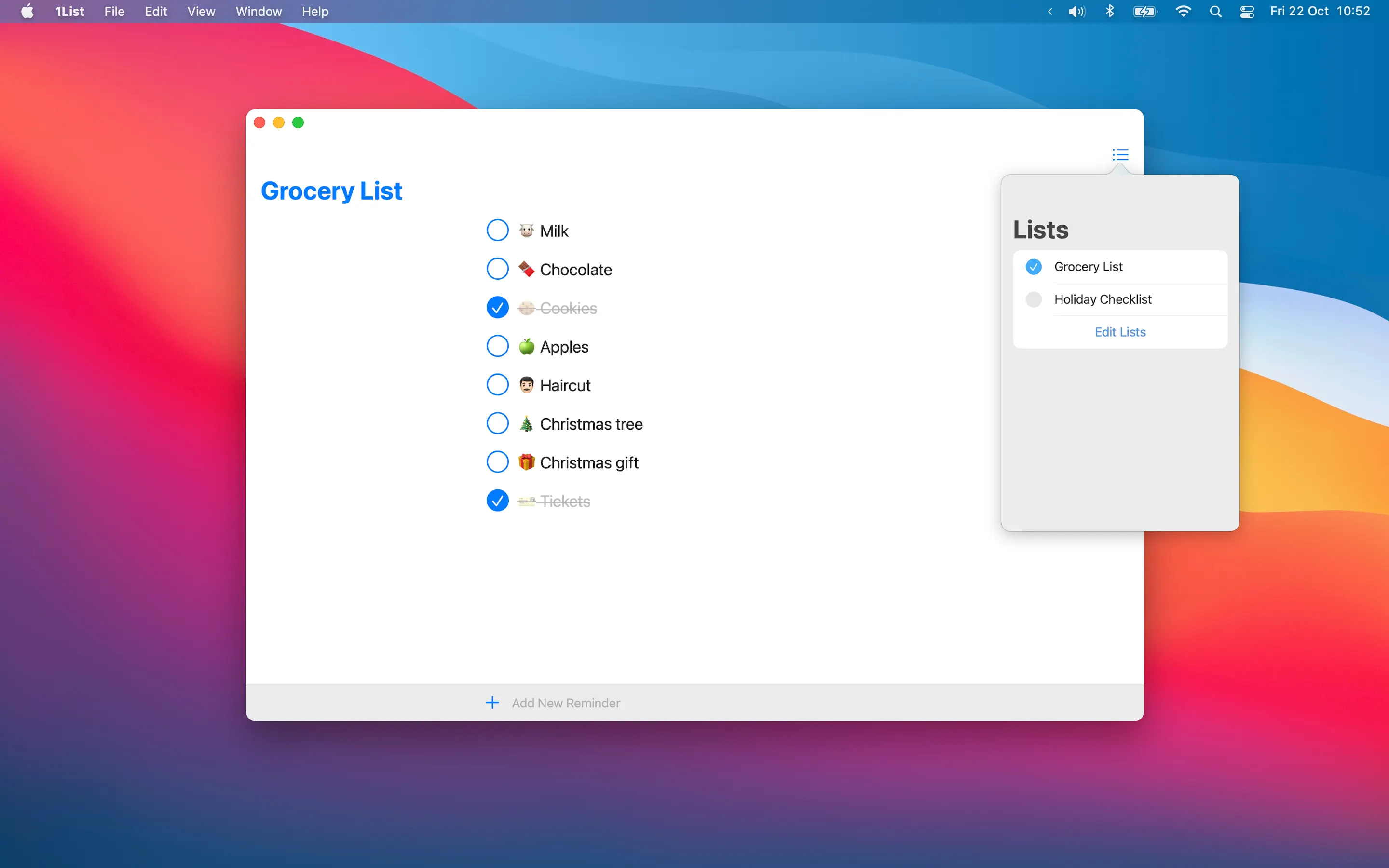Click the plus icon beside Add New Reminder
This screenshot has width=1389, height=868.
click(492, 703)
